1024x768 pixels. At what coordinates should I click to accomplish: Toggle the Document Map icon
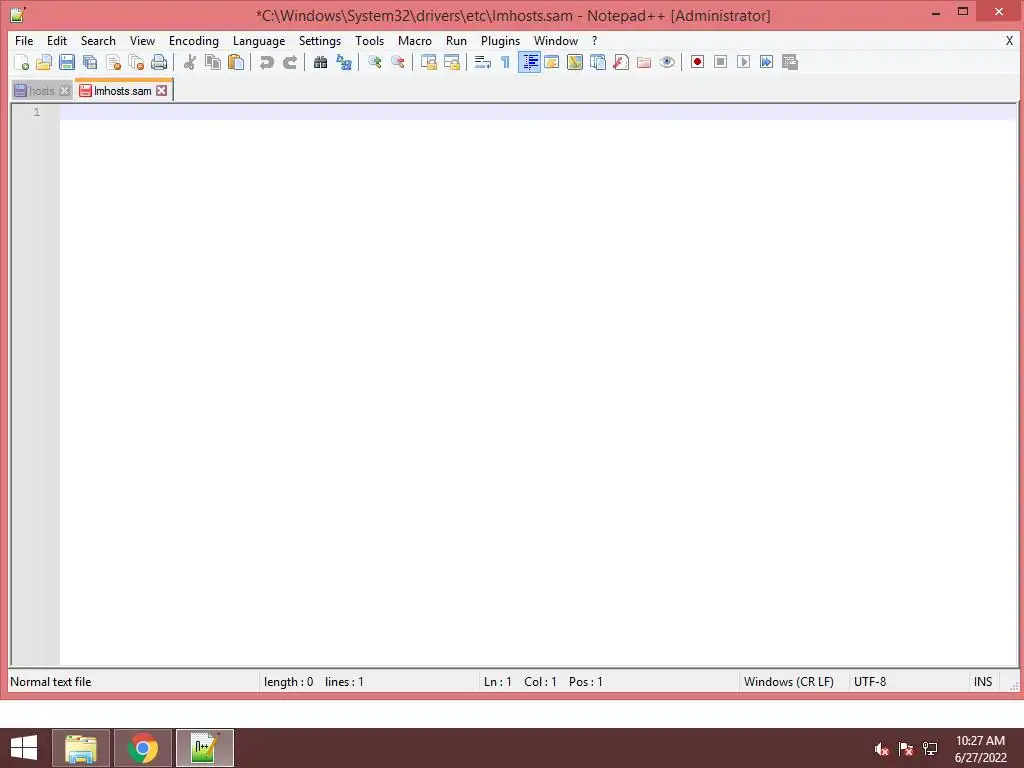pyautogui.click(x=575, y=62)
